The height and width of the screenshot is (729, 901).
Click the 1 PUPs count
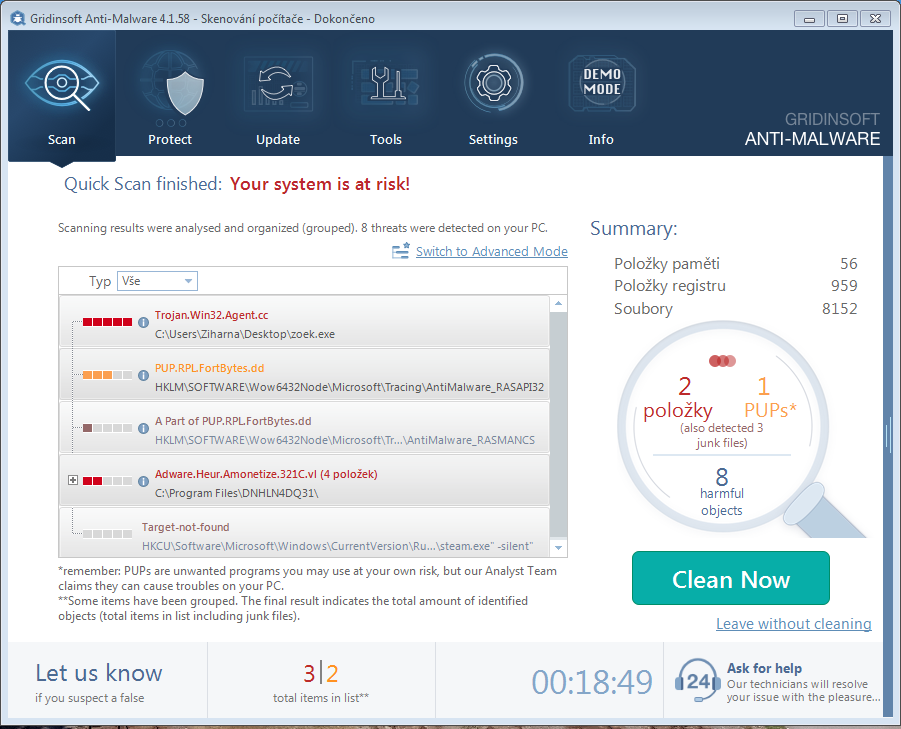(x=770, y=398)
